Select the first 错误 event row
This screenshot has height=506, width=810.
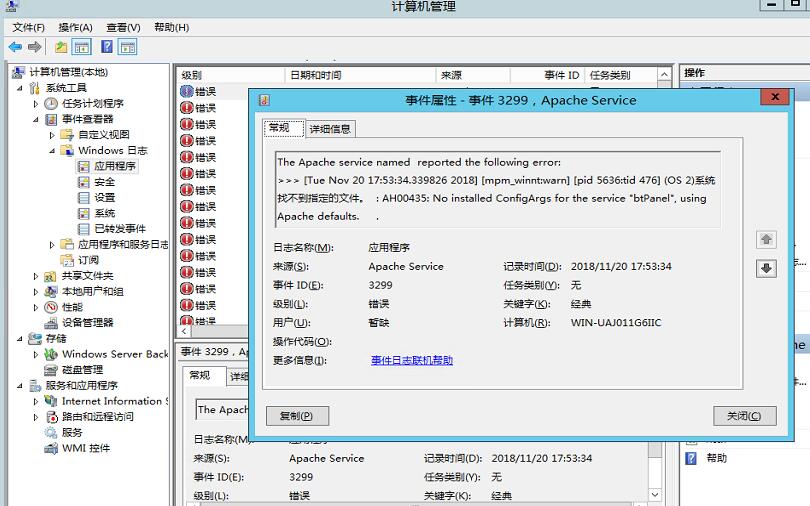click(214, 91)
